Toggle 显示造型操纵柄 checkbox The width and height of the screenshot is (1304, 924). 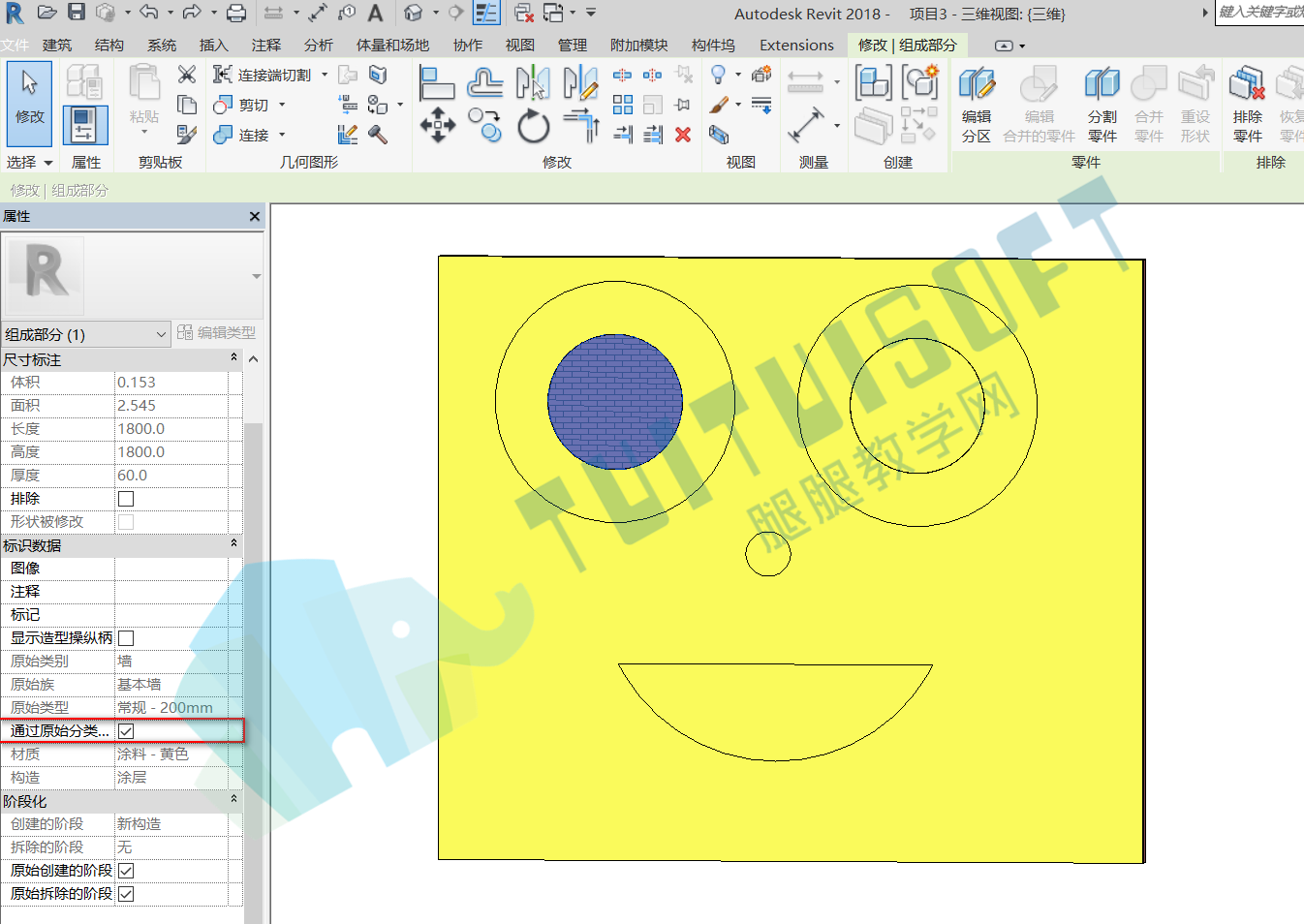126,638
